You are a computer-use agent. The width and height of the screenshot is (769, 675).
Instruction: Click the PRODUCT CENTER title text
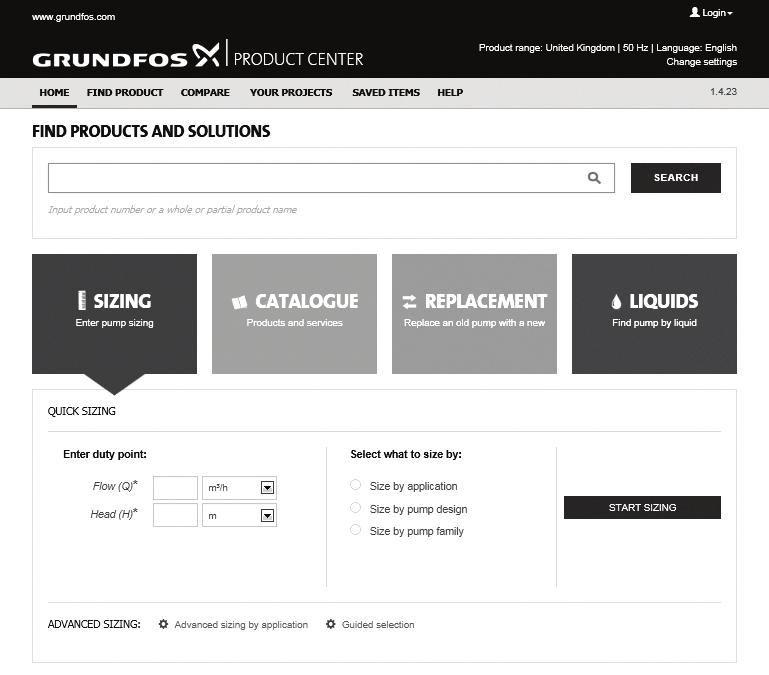click(x=298, y=59)
